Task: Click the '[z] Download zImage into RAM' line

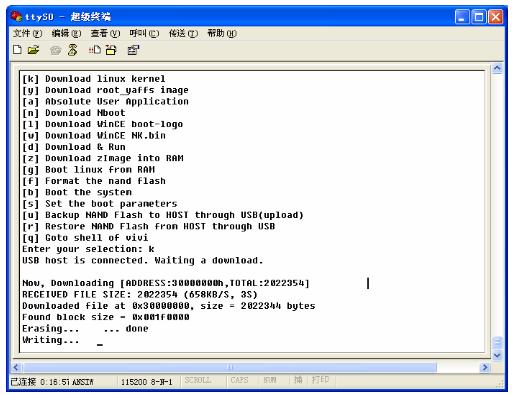Action: pyautogui.click(x=103, y=158)
